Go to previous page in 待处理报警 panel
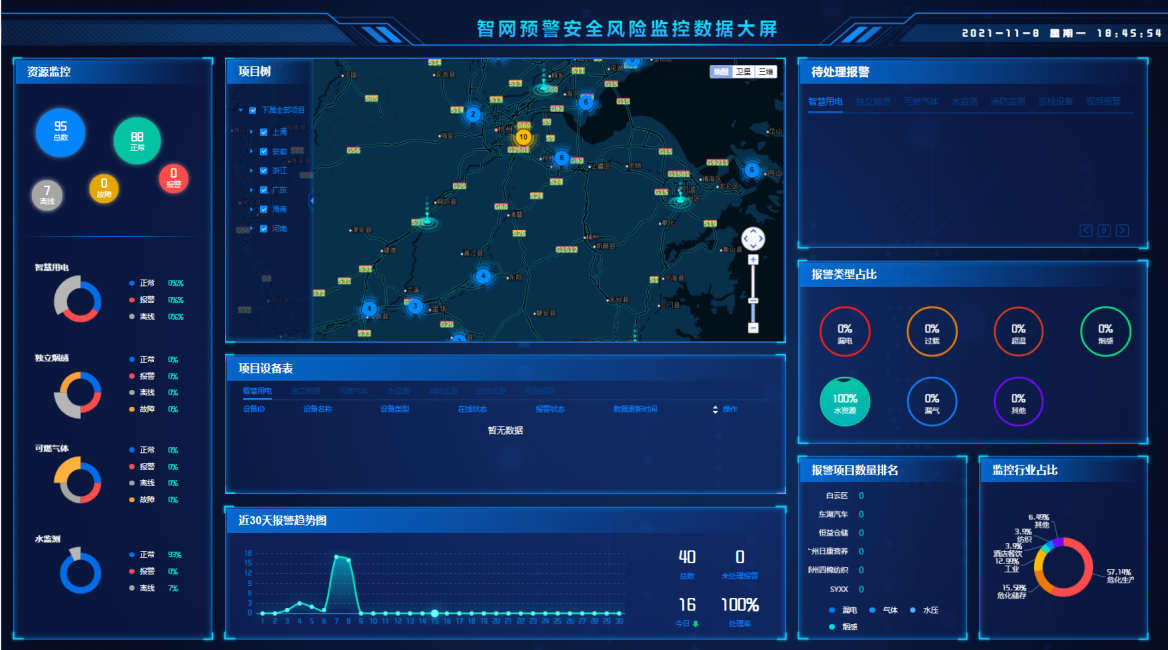This screenshot has width=1168, height=650. 1086,231
